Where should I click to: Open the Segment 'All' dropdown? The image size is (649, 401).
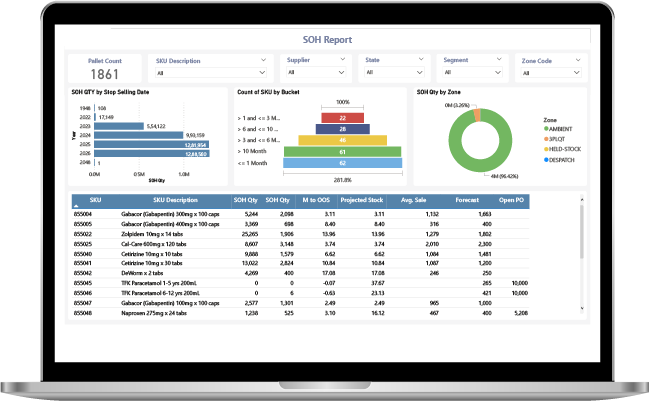click(472, 72)
